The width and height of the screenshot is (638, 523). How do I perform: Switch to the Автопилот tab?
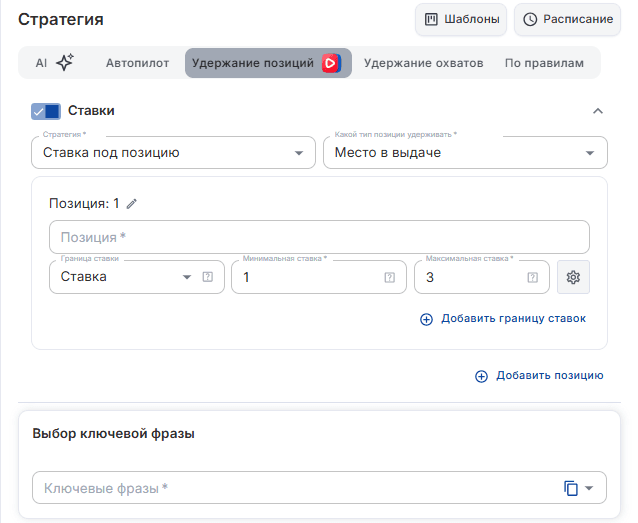(138, 63)
